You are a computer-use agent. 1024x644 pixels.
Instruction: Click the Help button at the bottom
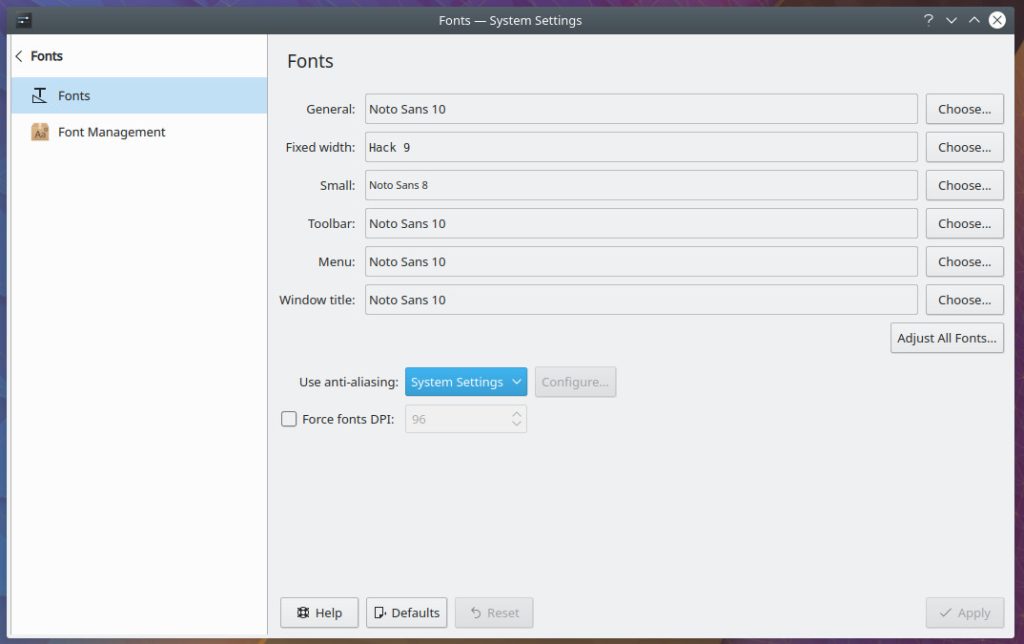319,613
